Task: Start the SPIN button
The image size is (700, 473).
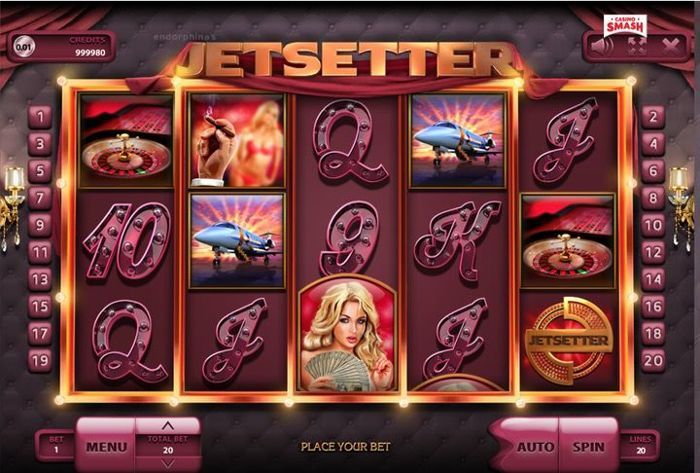Action: (x=588, y=446)
